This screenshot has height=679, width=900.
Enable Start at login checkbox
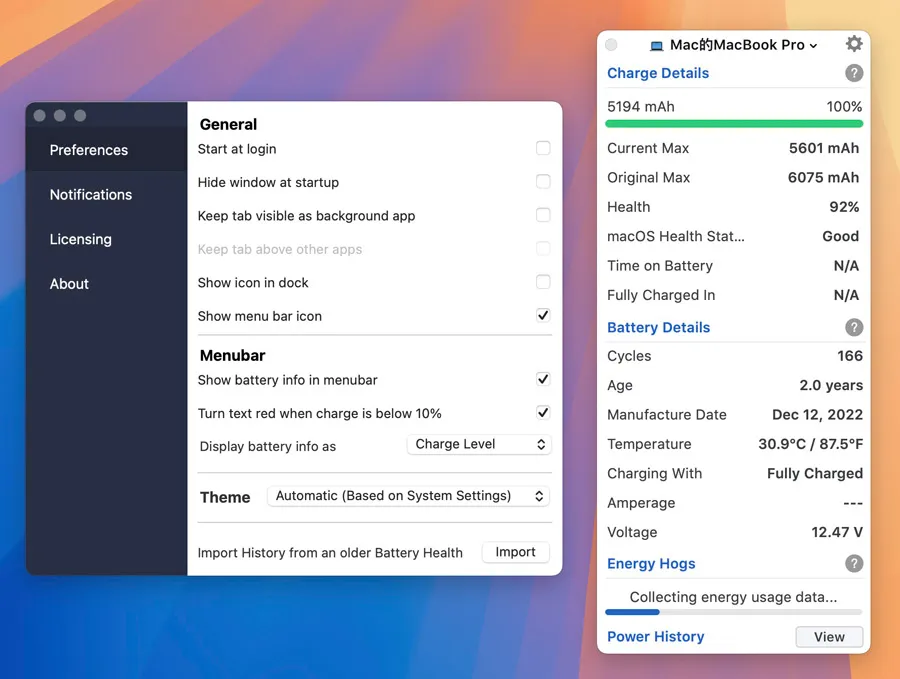pos(543,149)
